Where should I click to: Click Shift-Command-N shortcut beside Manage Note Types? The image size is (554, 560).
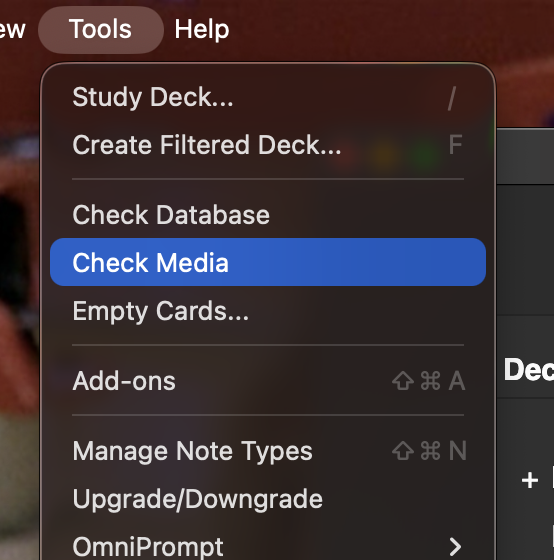pos(429,451)
